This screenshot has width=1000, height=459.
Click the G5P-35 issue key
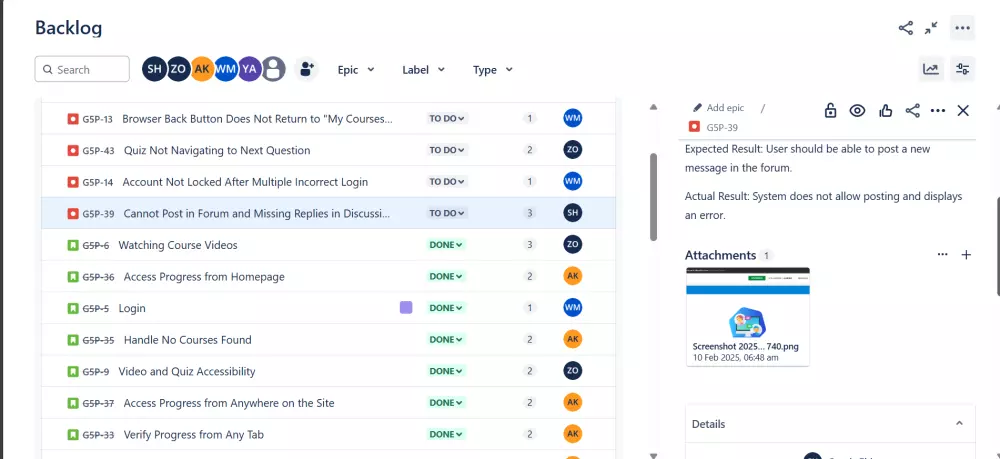tap(98, 340)
